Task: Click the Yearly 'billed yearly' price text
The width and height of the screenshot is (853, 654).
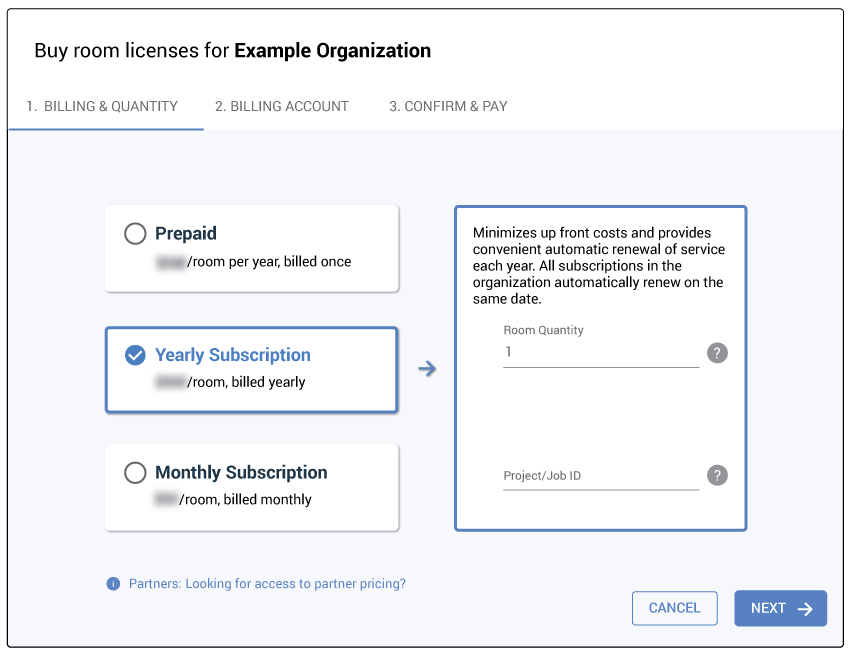Action: 230,382
